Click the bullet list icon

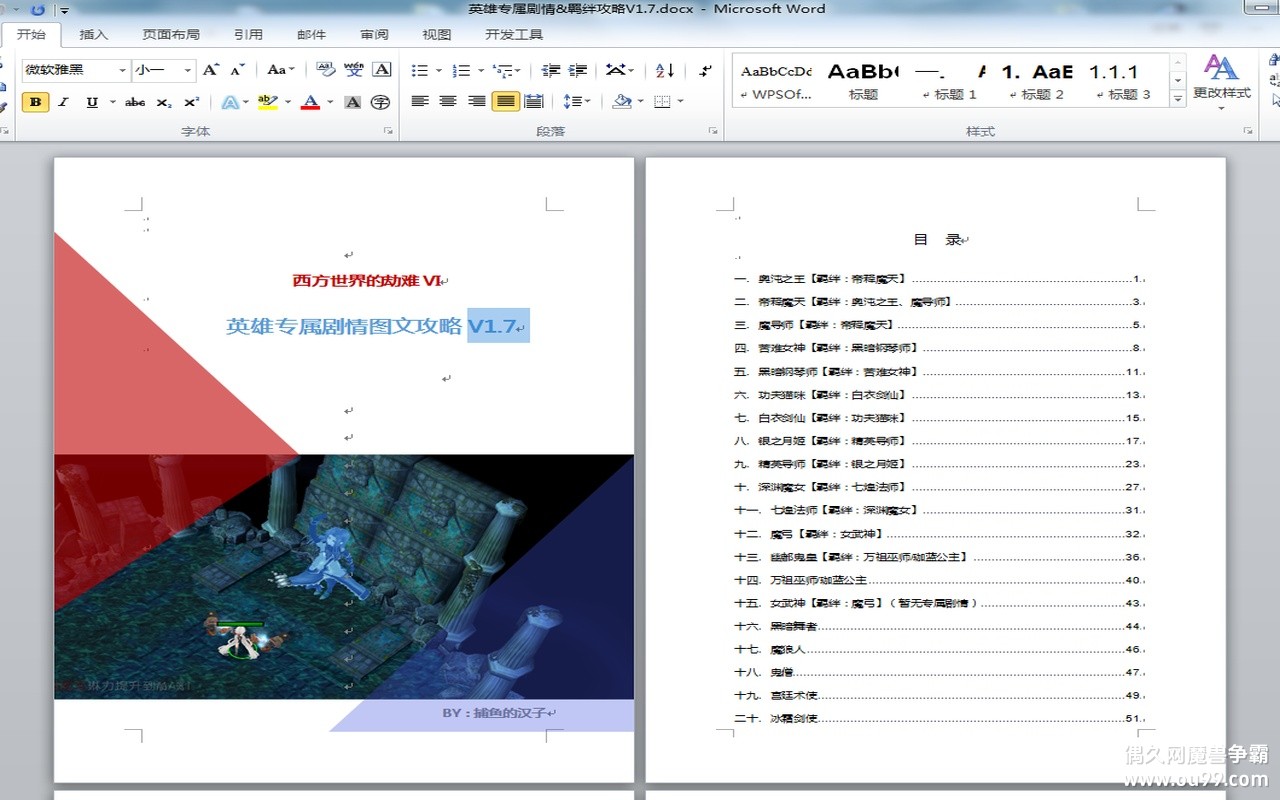coord(419,70)
